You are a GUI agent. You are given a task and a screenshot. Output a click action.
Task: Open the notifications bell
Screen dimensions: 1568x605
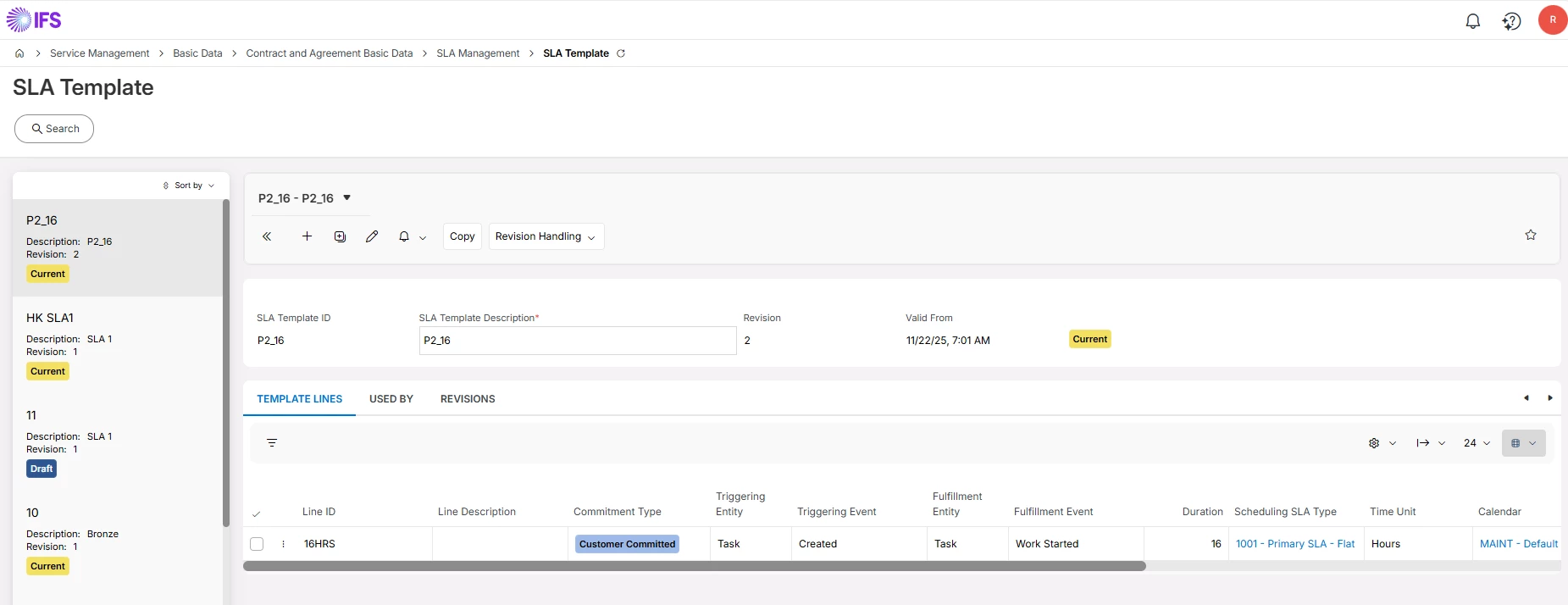tap(1473, 21)
